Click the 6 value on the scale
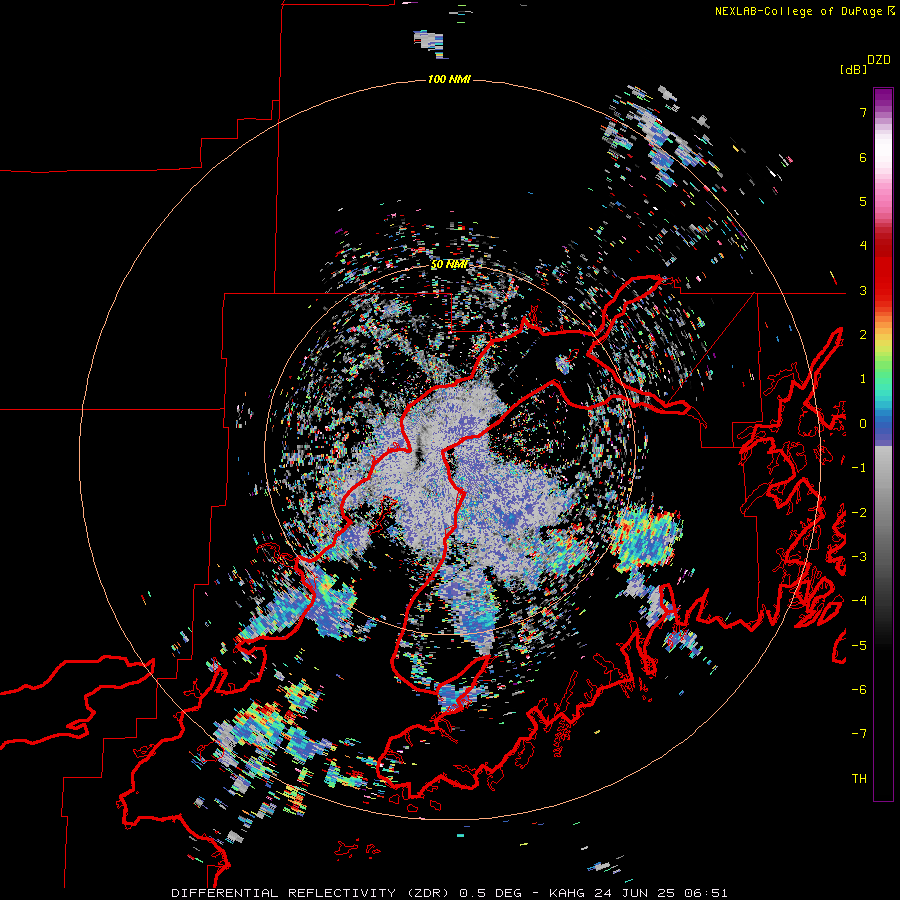The image size is (900, 900). coord(863,157)
